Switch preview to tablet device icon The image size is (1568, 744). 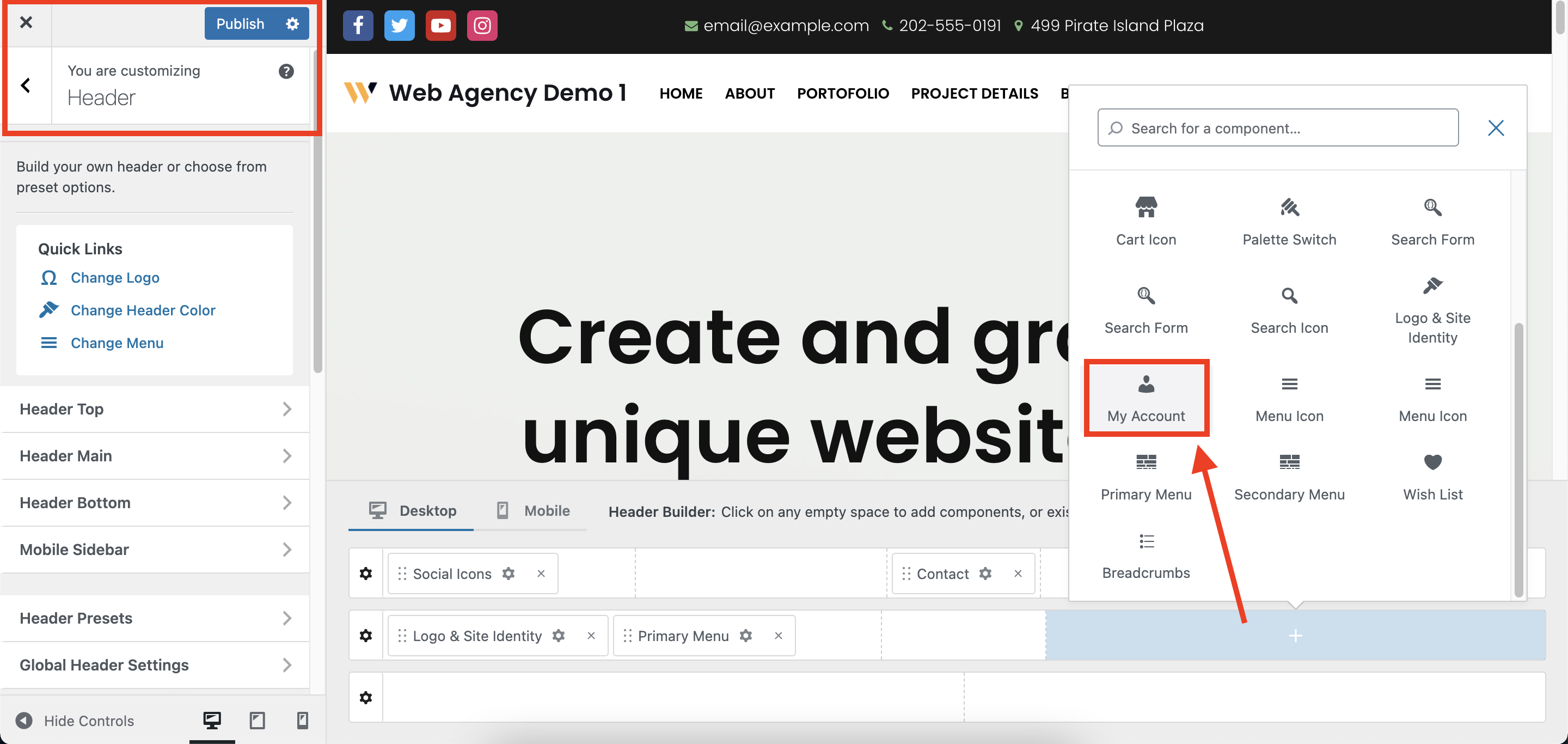point(257,721)
